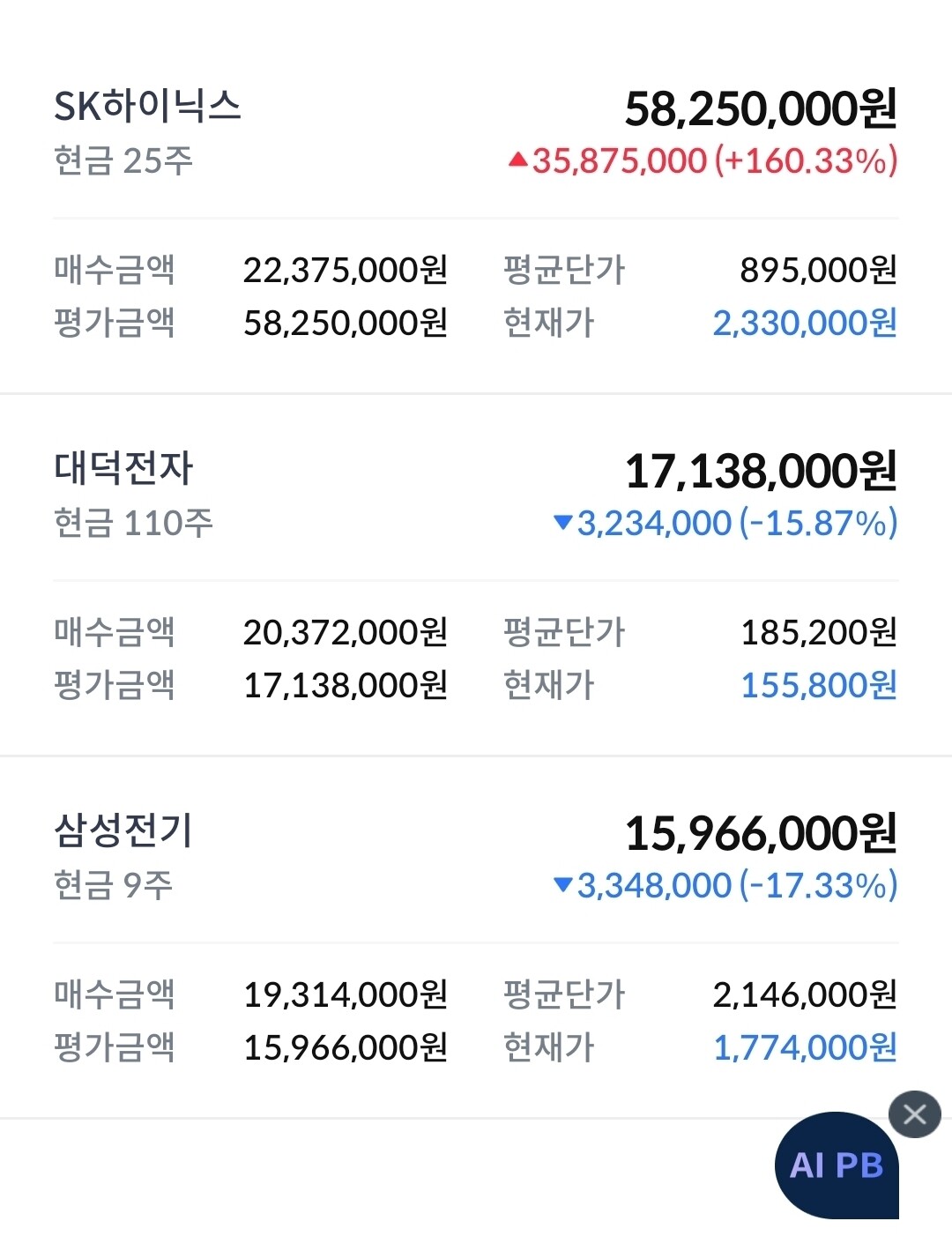Image resolution: width=952 pixels, height=1251 pixels.
Task: Tap 대덕전자 total value 17,138,000원
Action: click(762, 471)
